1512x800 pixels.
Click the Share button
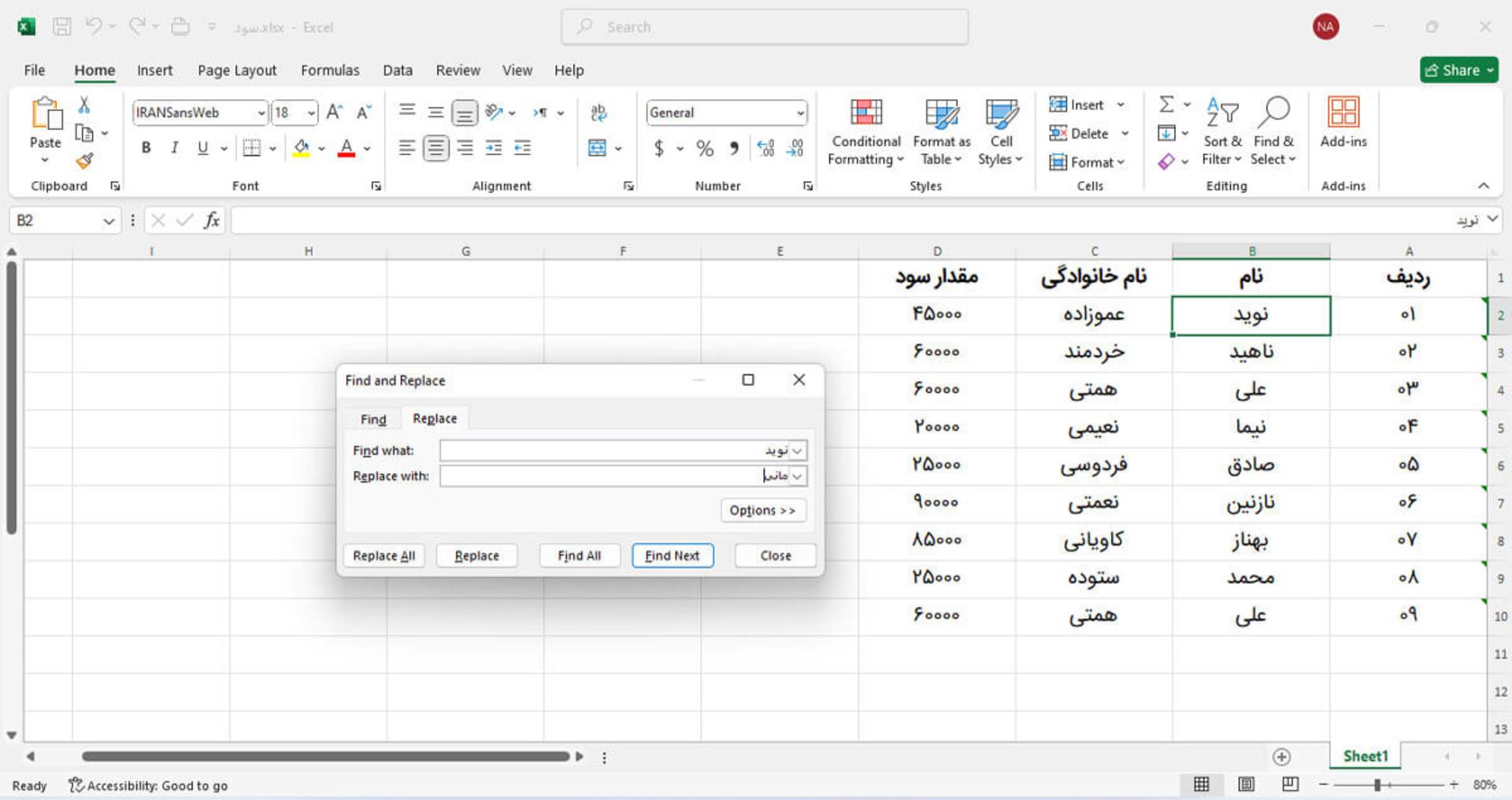point(1459,70)
